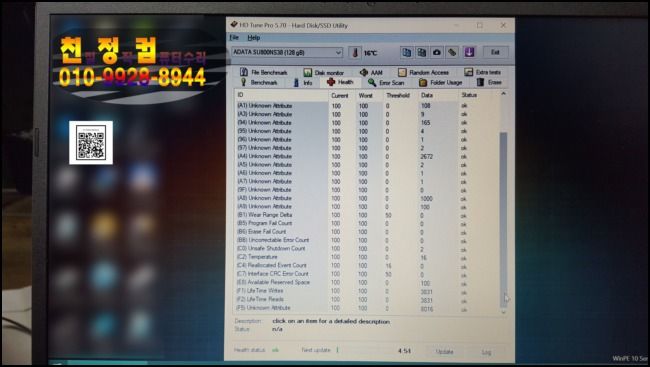The width and height of the screenshot is (650, 367).
Task: Switch to the Benchmark tab
Action: (259, 83)
